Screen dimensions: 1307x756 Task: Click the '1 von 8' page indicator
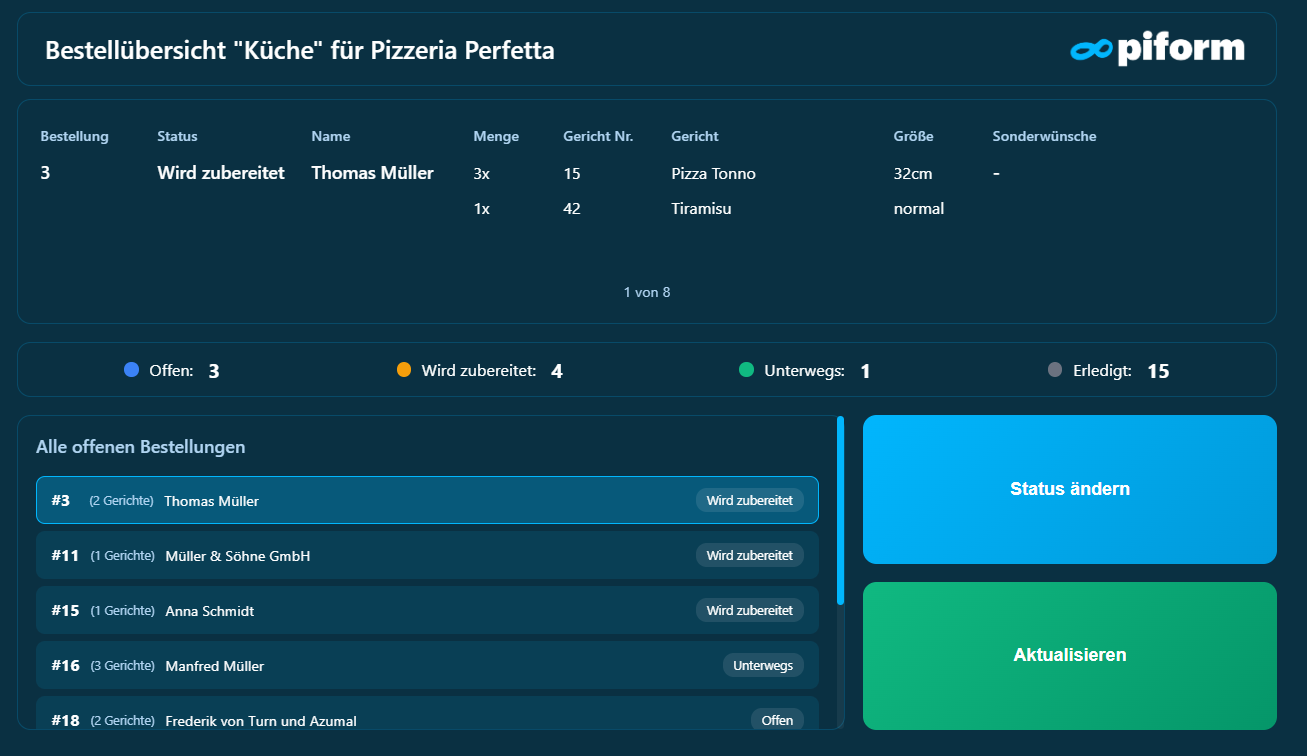point(647,292)
